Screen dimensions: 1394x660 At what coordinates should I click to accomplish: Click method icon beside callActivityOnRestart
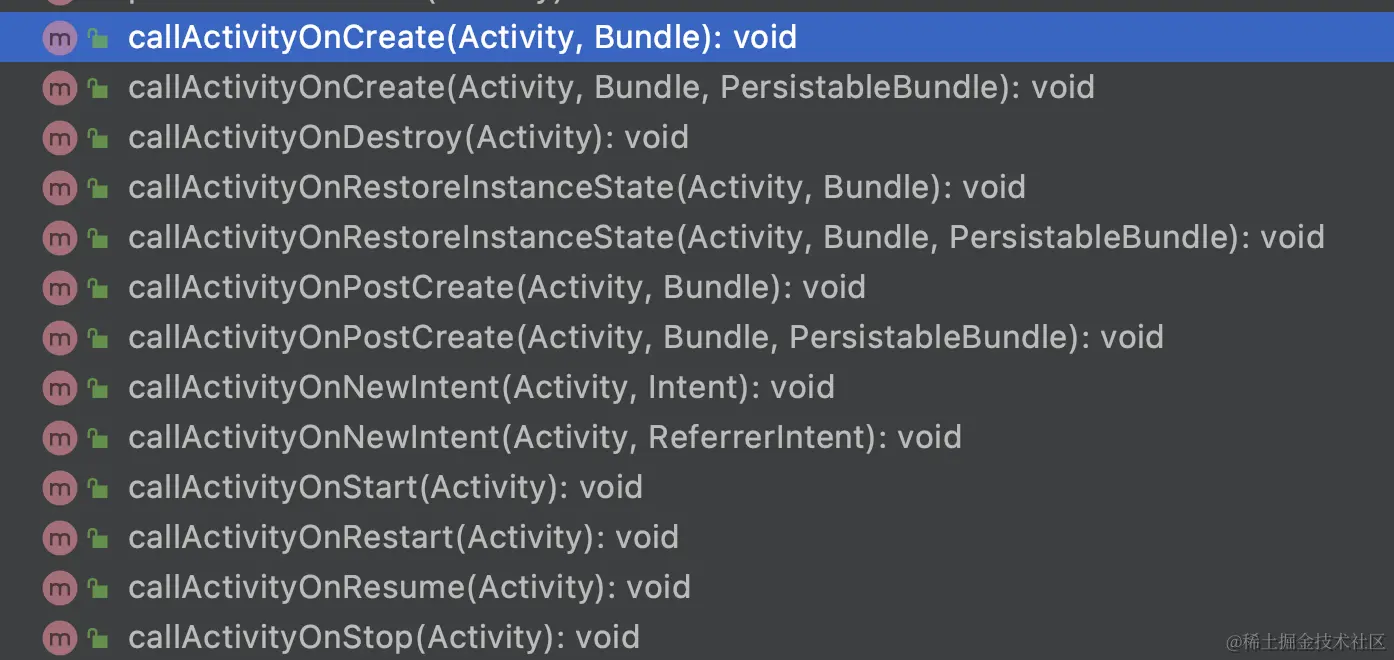[x=60, y=538]
